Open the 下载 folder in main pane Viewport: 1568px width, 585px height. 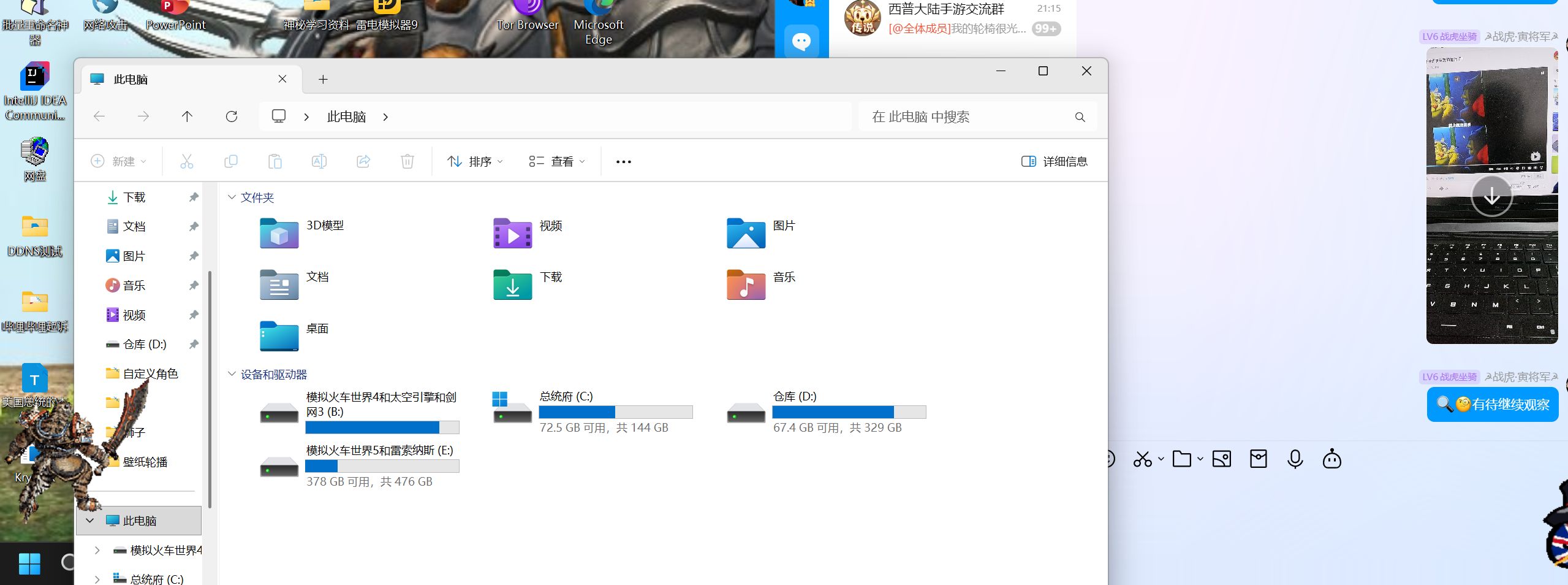click(x=528, y=285)
